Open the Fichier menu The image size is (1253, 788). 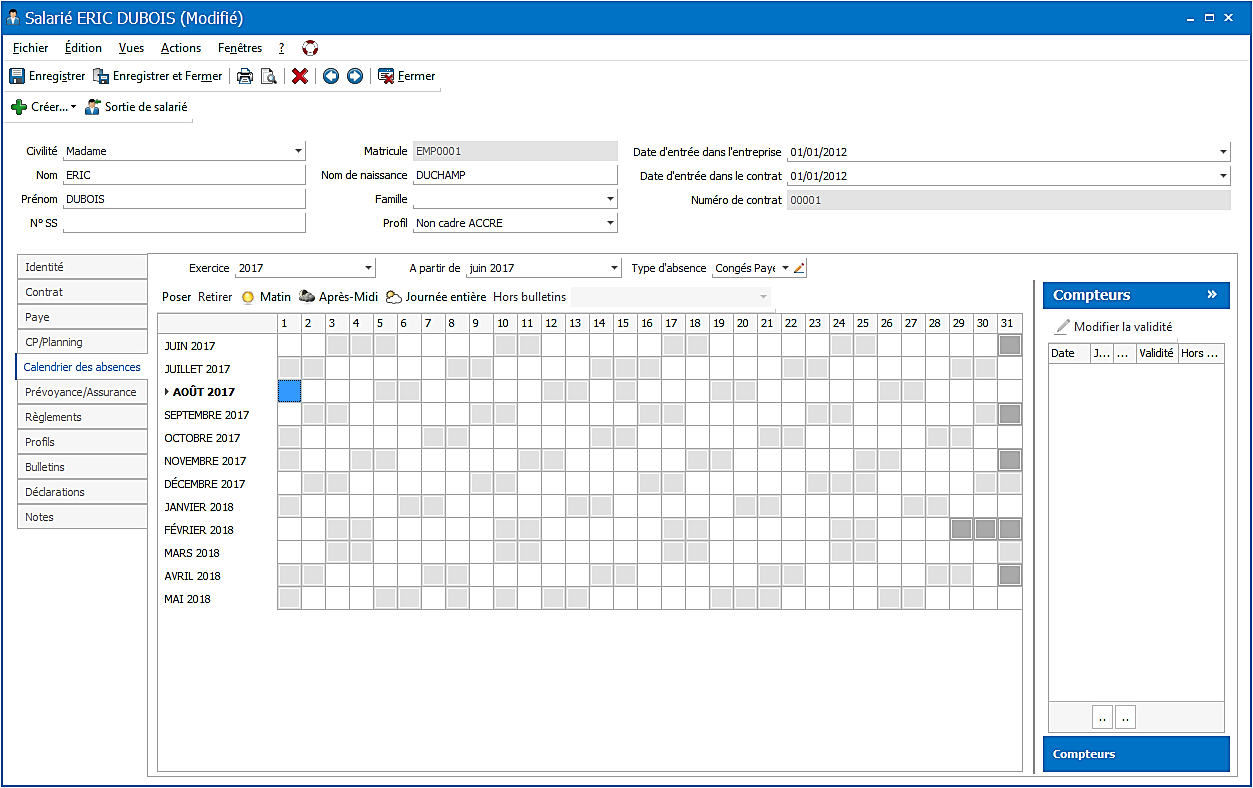click(x=31, y=48)
